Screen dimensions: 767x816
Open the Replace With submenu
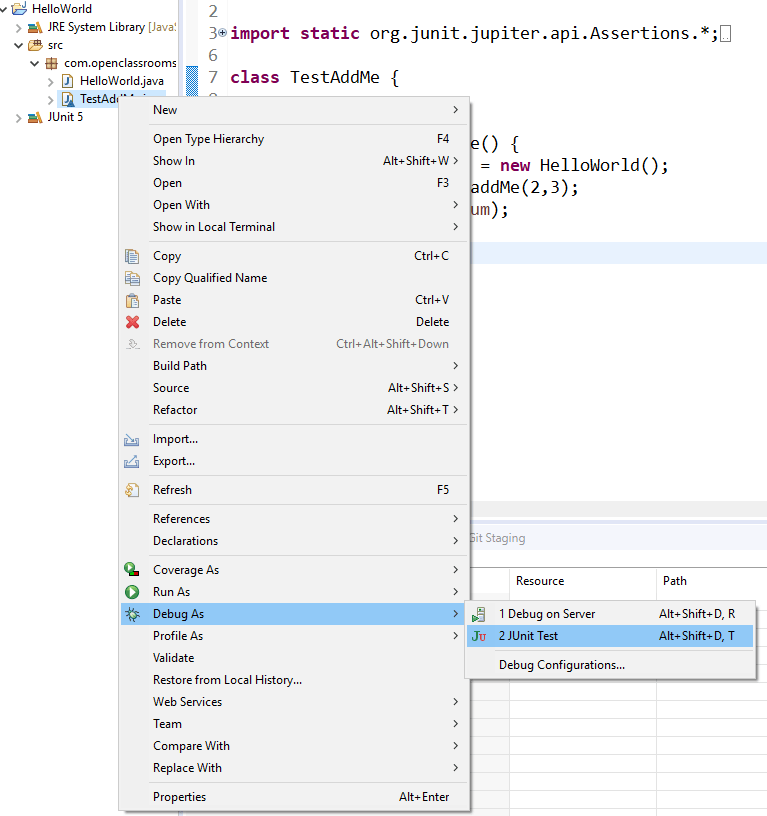point(295,768)
